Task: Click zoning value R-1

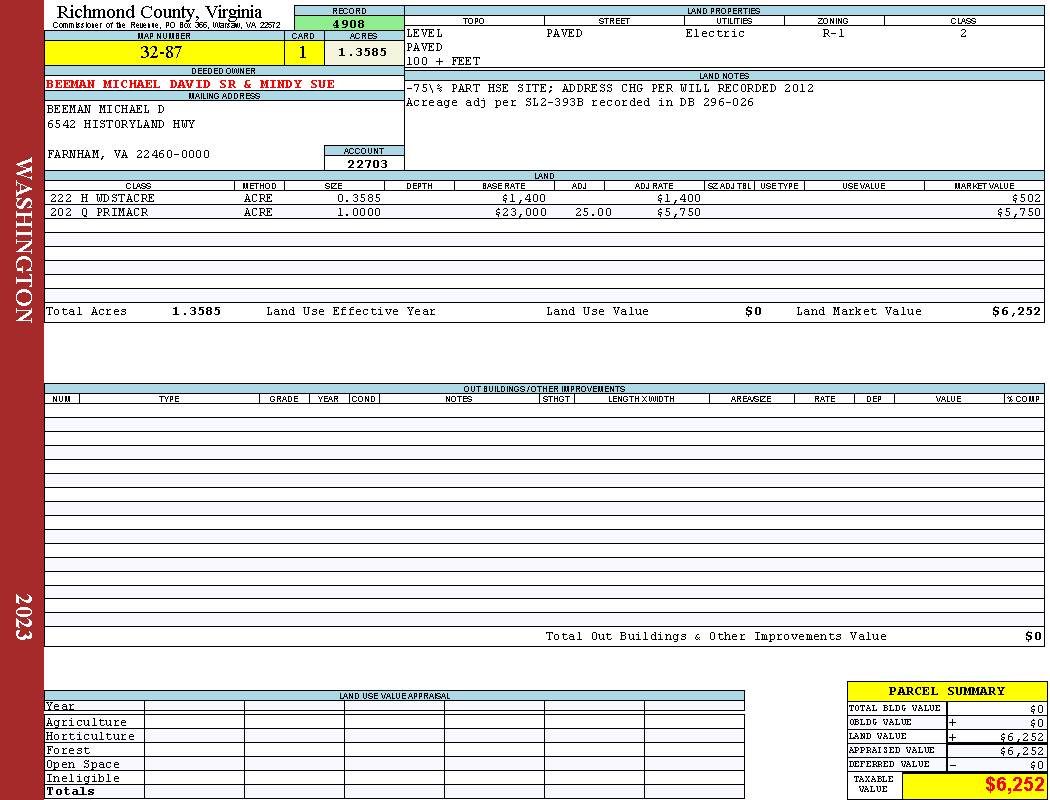Action: click(x=834, y=33)
